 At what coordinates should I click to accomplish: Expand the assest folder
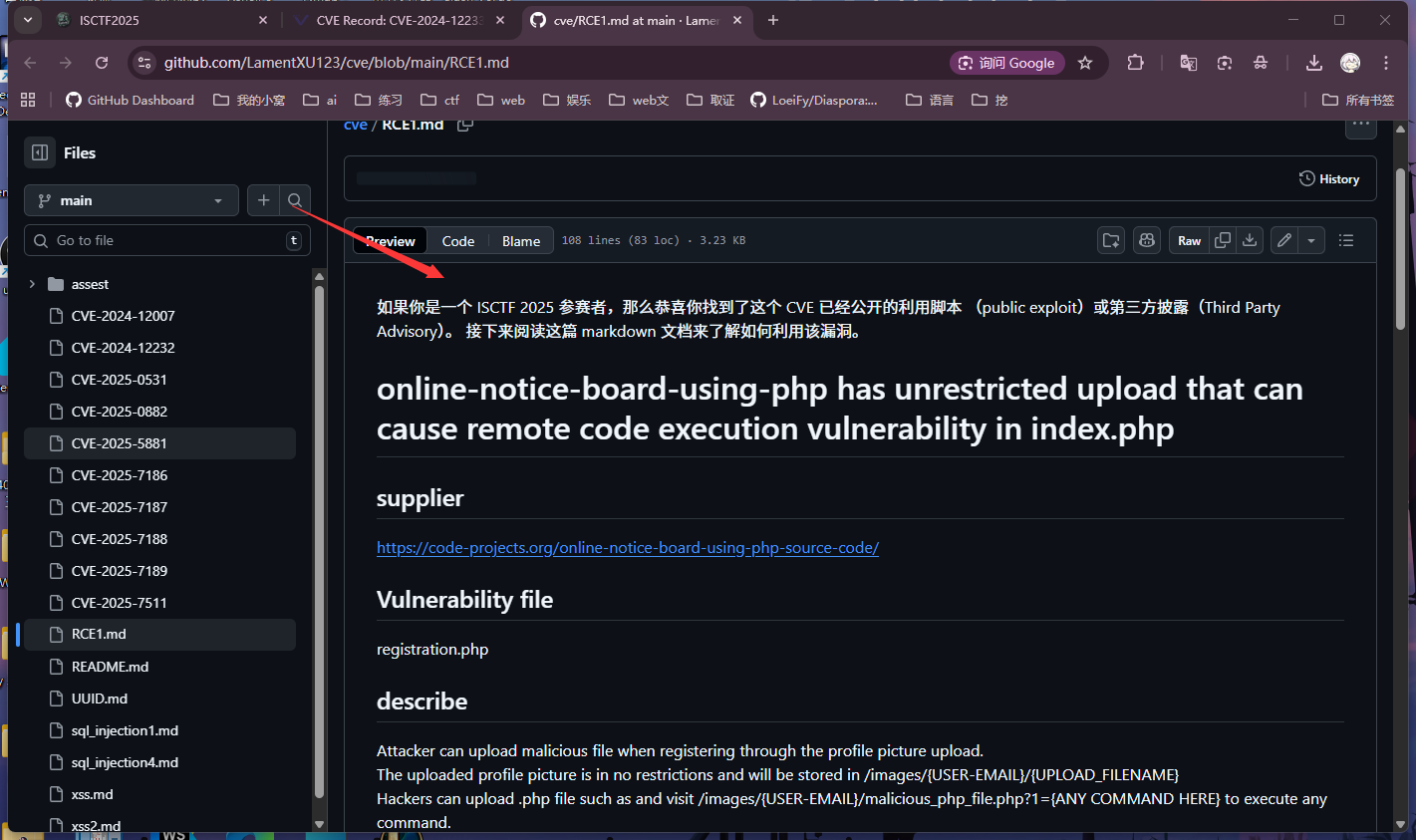click(32, 284)
